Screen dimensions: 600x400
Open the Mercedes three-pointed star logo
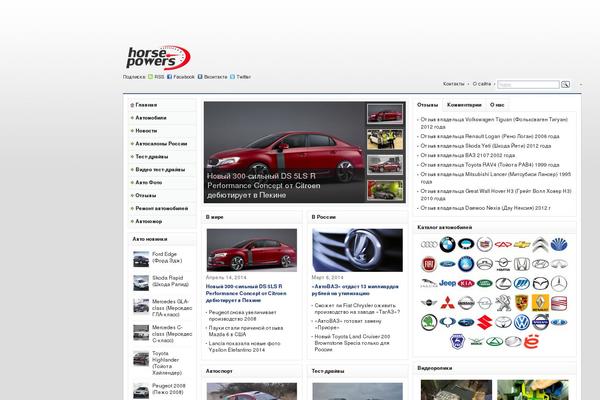click(559, 284)
